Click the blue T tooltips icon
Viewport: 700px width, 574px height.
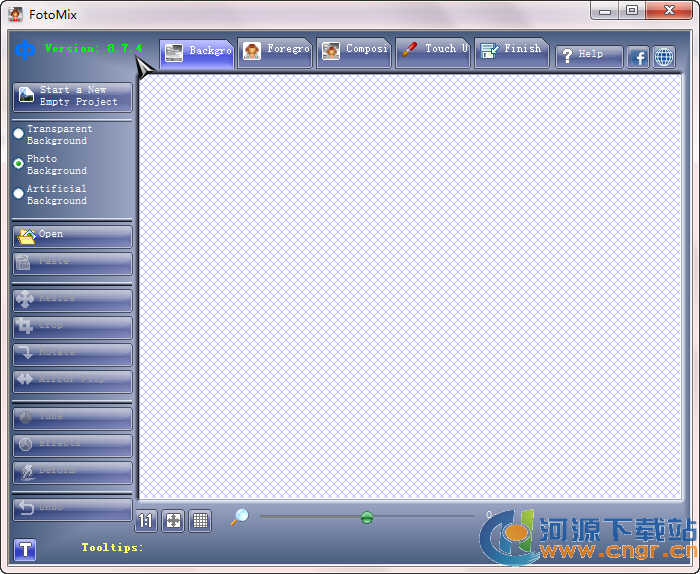coord(25,548)
